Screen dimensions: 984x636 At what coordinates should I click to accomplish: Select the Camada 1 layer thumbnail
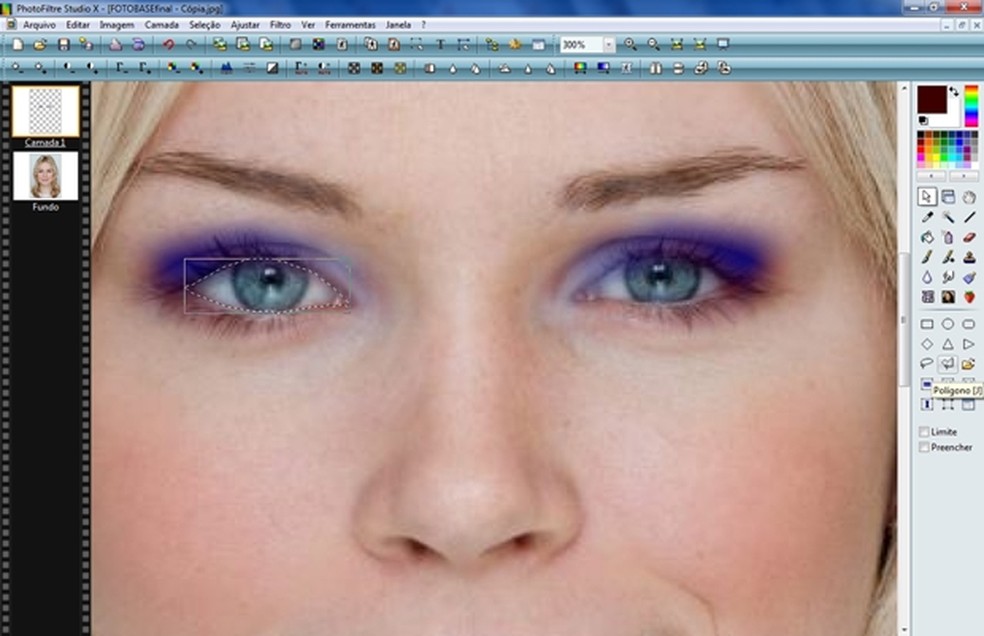coord(45,111)
